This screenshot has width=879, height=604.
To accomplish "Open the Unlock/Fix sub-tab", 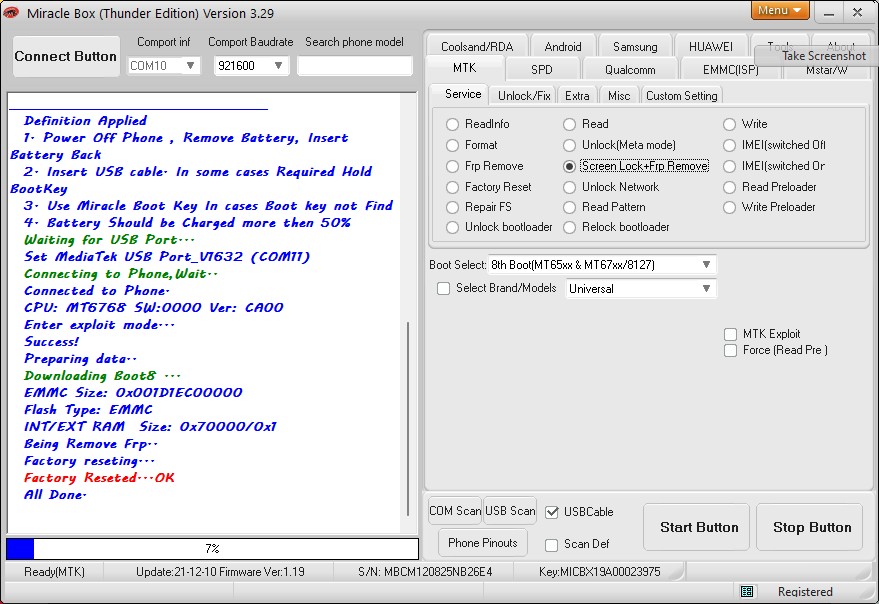I will click(524, 96).
